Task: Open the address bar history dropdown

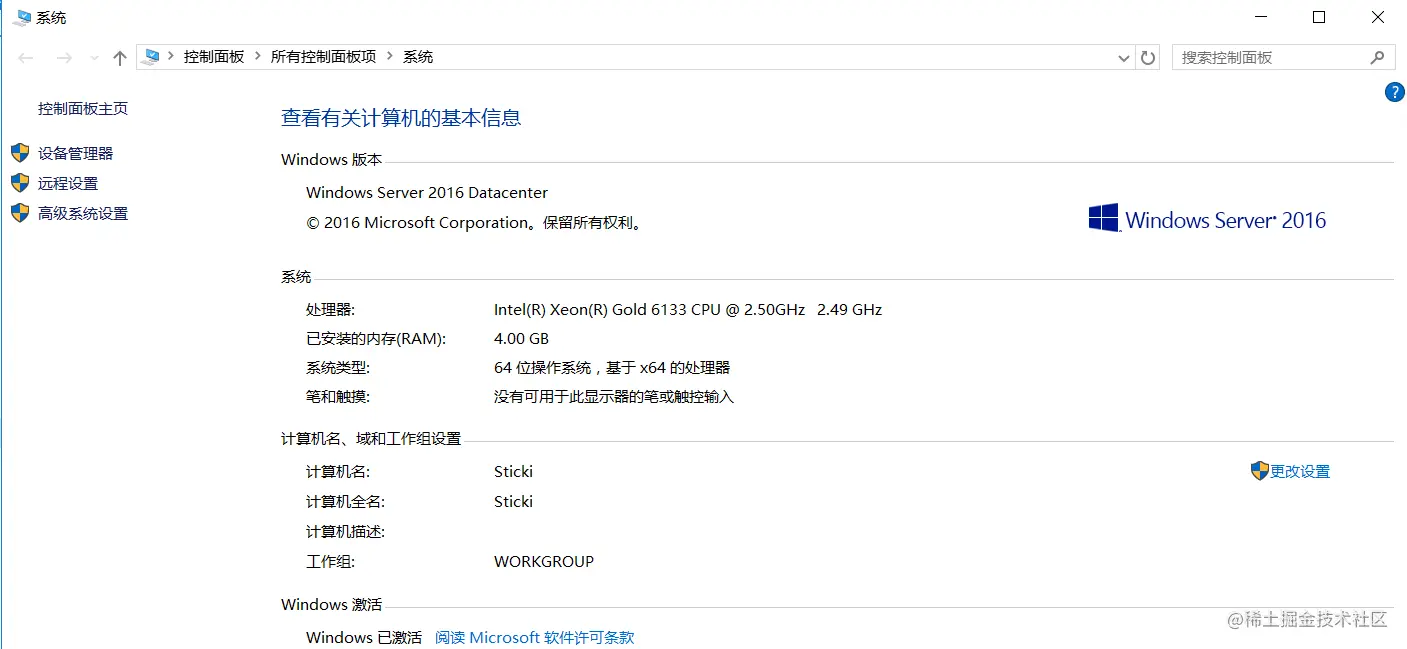Action: pos(1123,57)
